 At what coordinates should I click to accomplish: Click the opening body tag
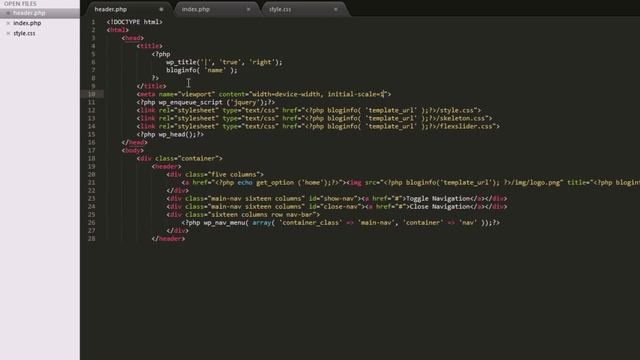pos(133,151)
